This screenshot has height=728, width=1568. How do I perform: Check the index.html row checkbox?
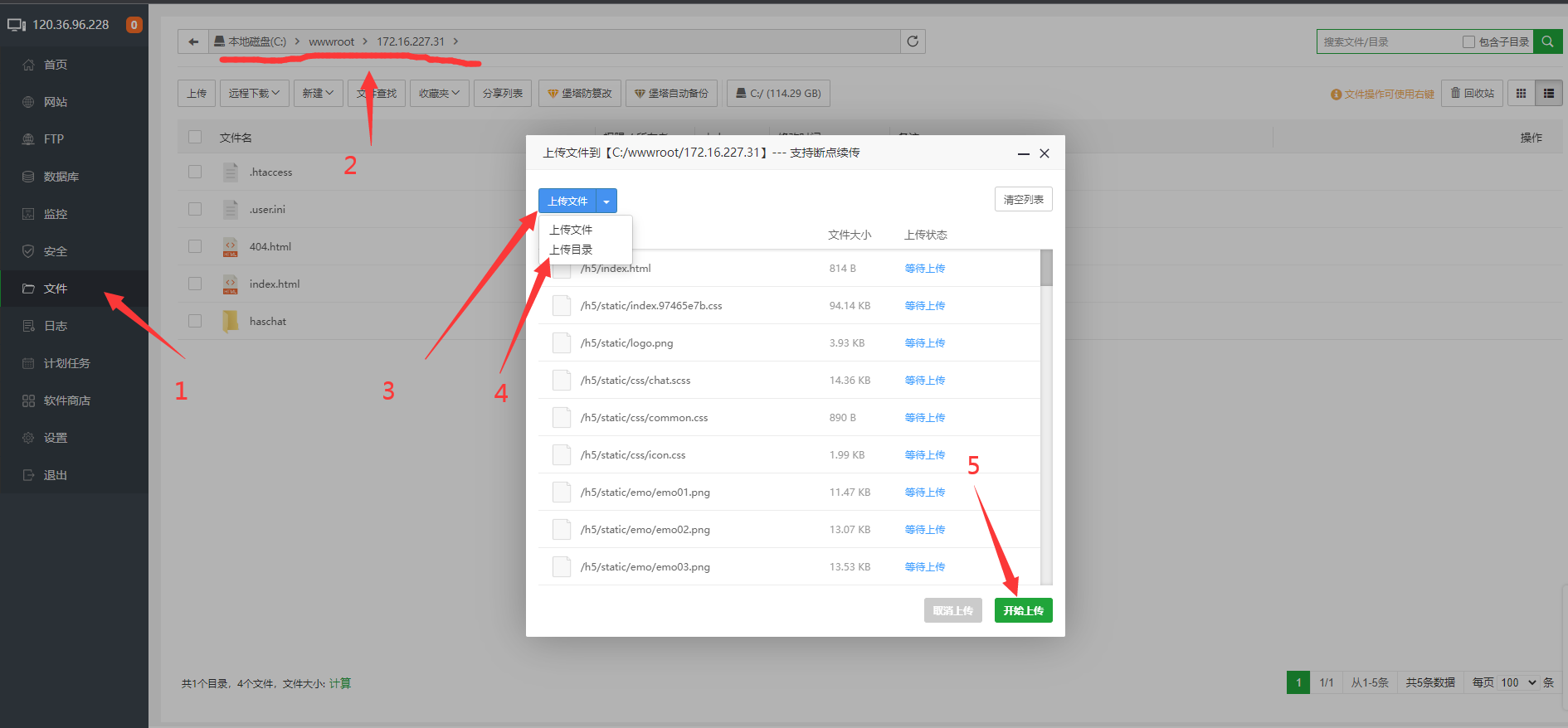pyautogui.click(x=195, y=284)
